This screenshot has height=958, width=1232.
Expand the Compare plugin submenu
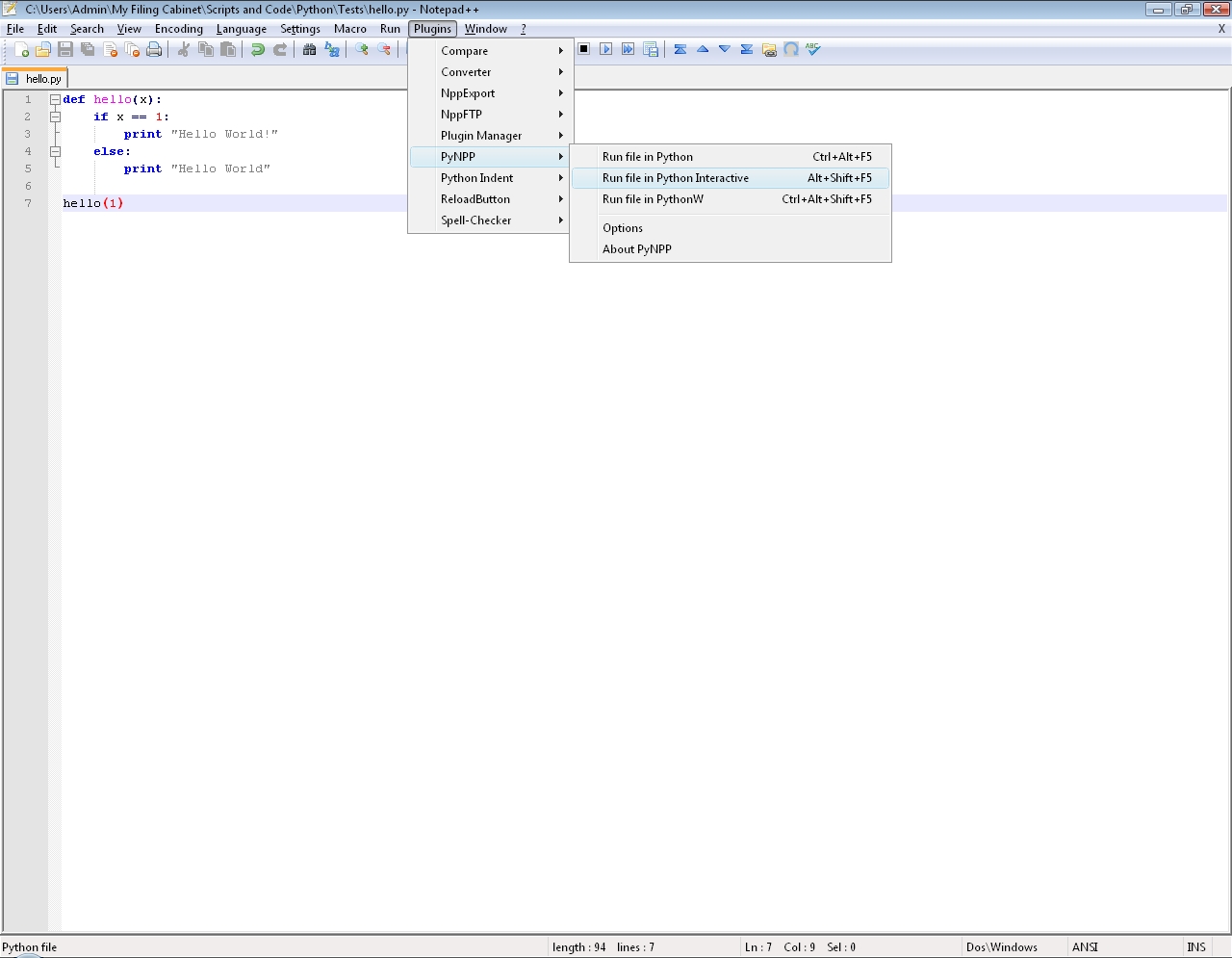491,51
